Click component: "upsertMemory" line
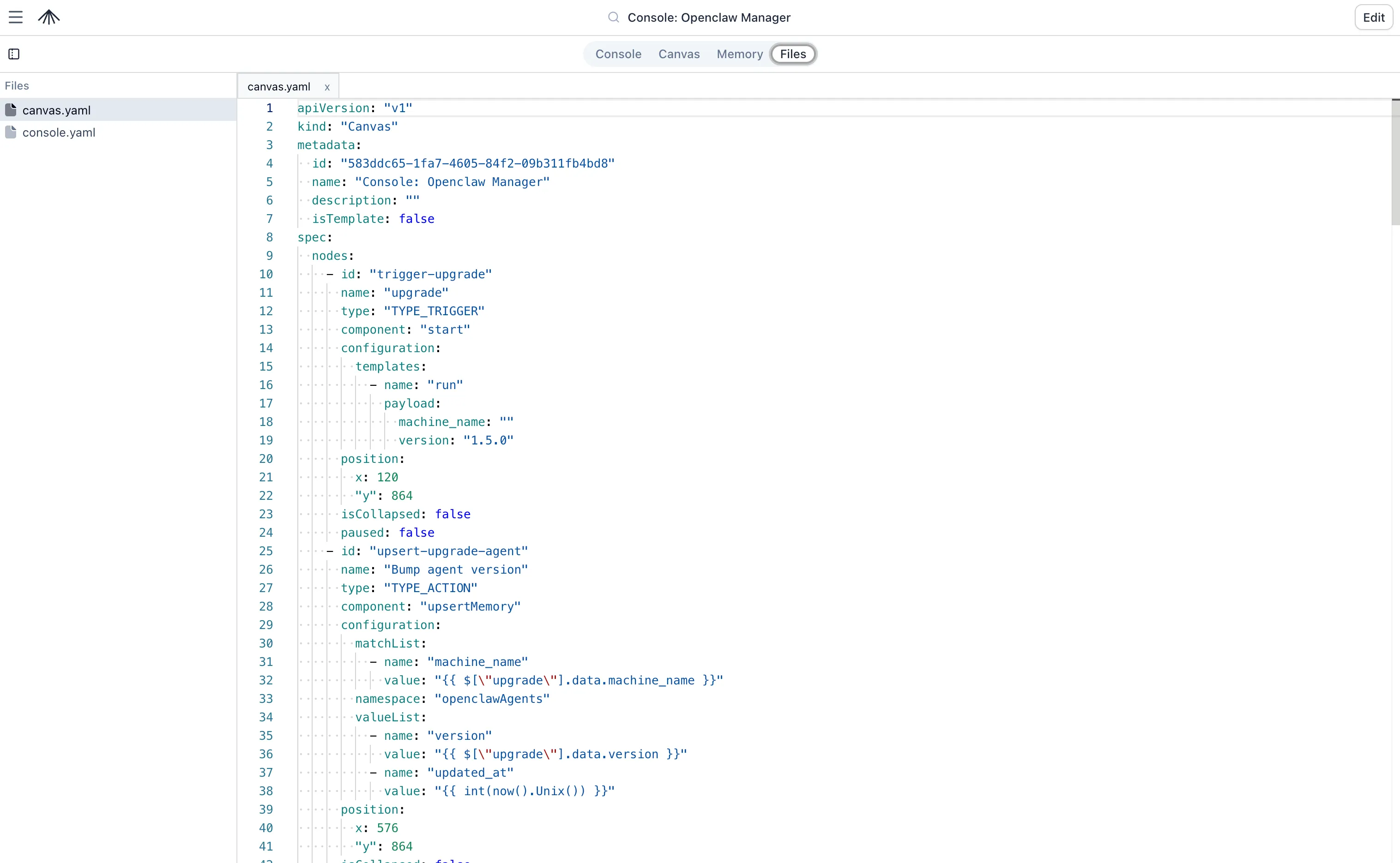The image size is (1400, 863). pyautogui.click(x=431, y=606)
